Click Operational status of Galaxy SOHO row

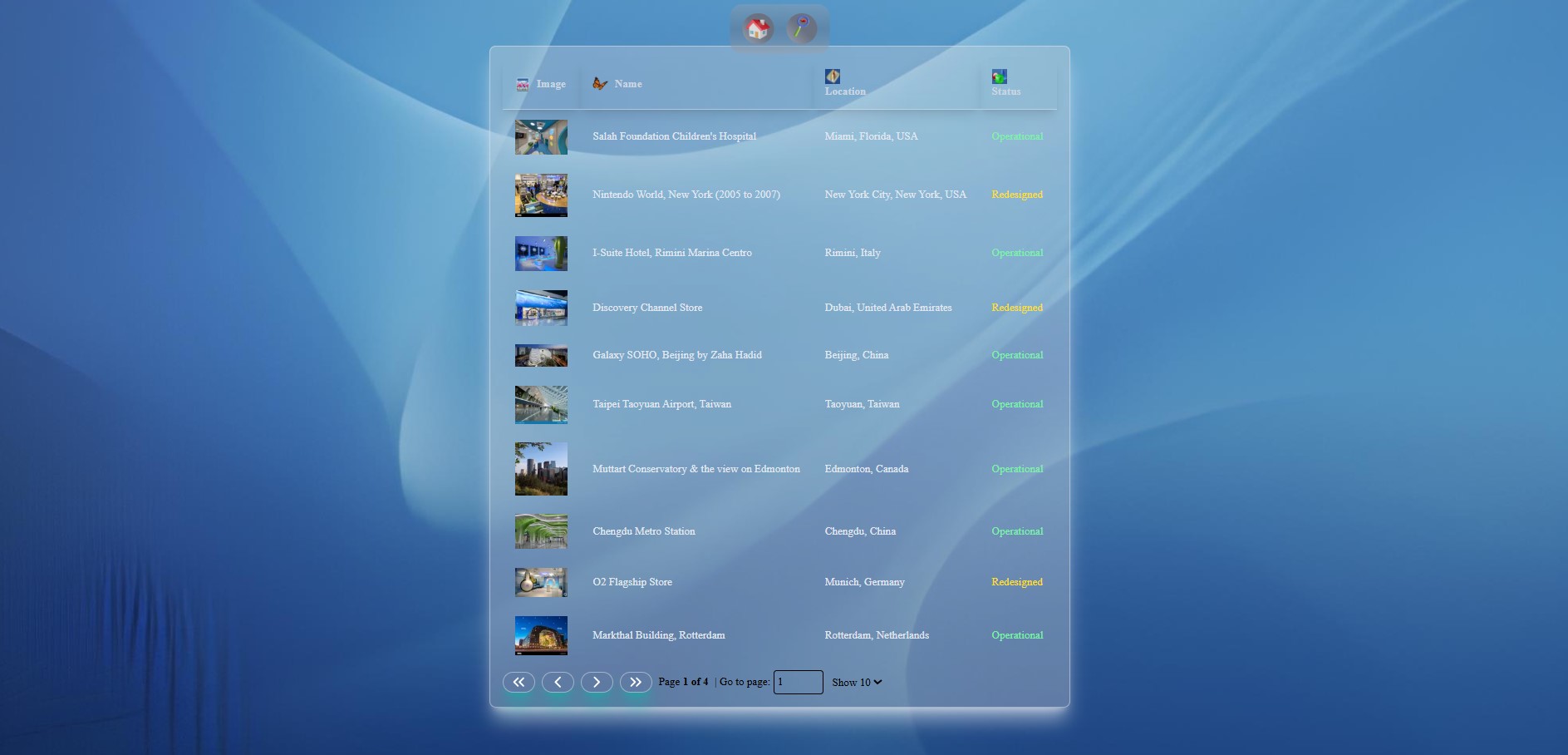(1017, 355)
